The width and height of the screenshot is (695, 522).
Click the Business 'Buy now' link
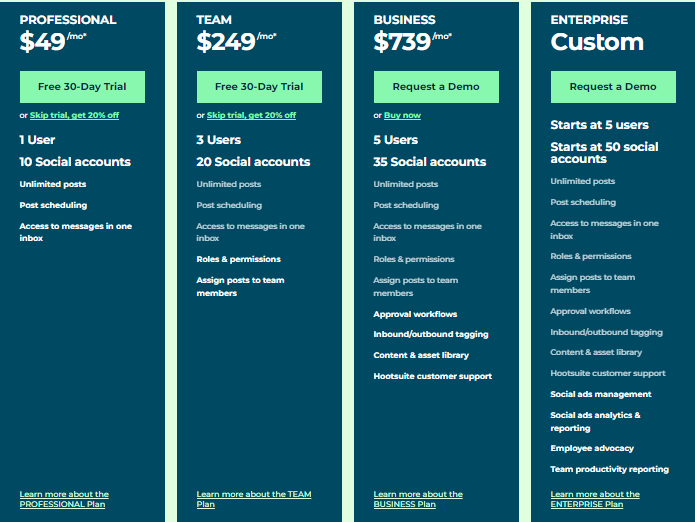pos(402,115)
